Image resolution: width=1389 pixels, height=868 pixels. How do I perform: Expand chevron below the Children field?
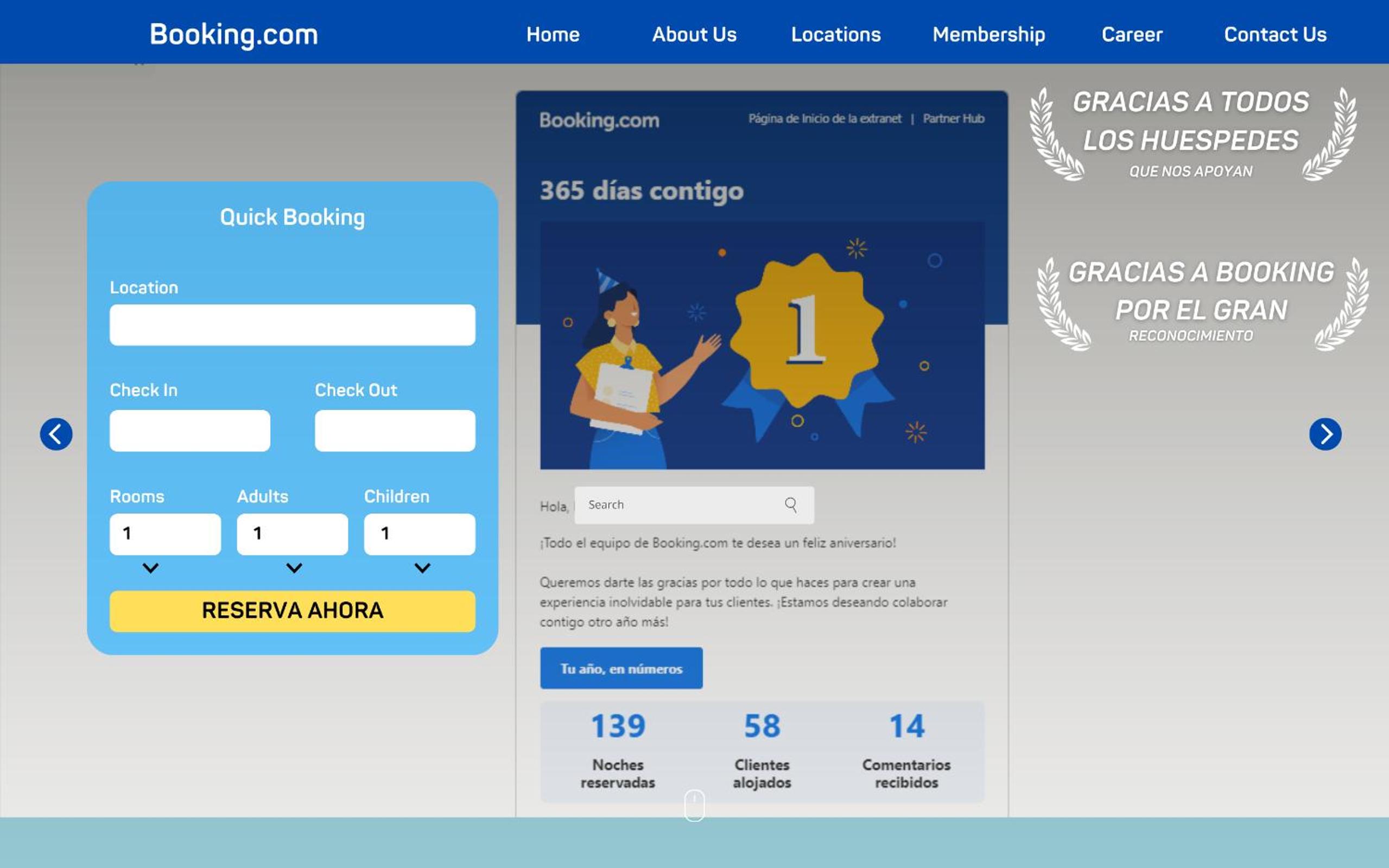[x=423, y=569]
